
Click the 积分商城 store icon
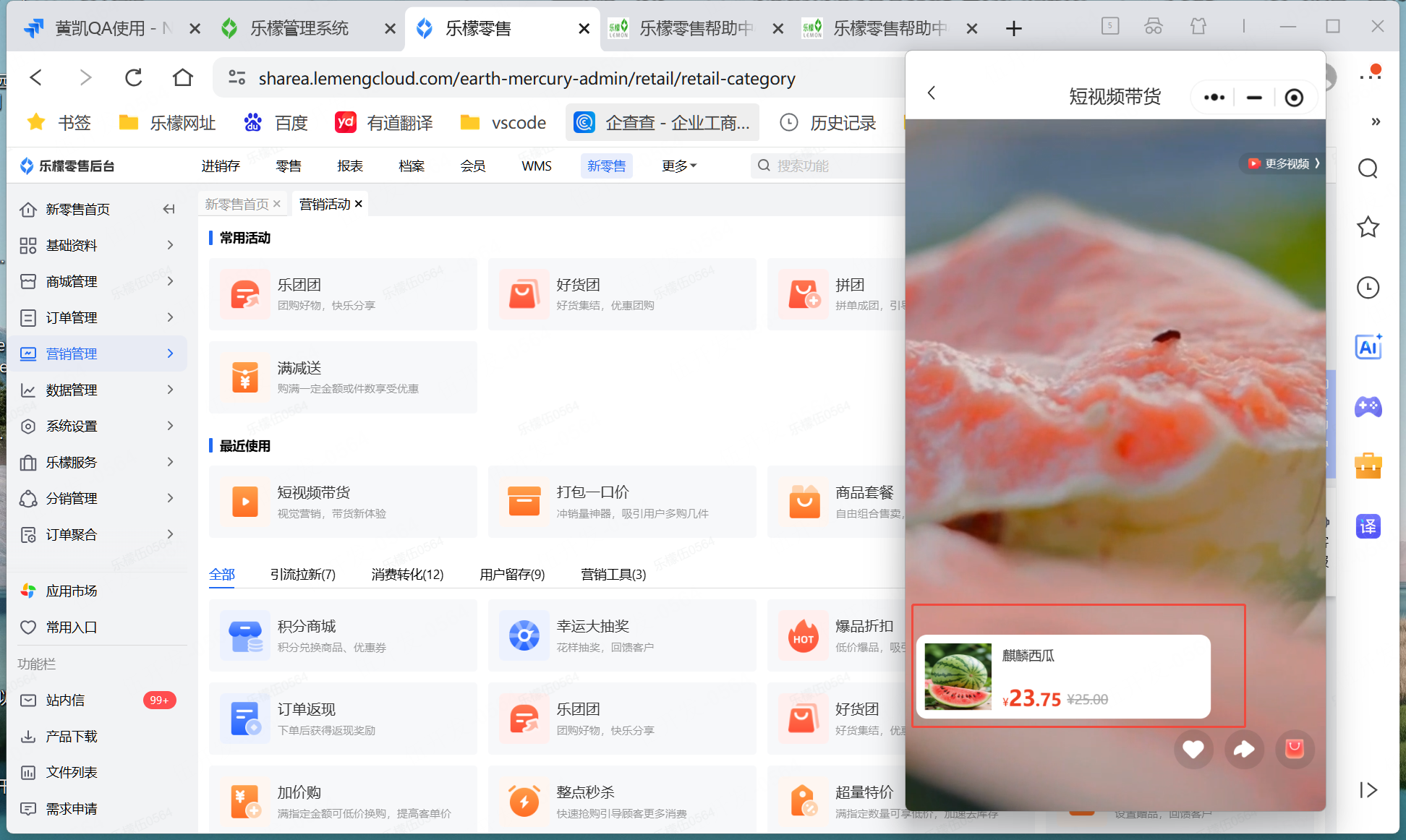pyautogui.click(x=245, y=636)
